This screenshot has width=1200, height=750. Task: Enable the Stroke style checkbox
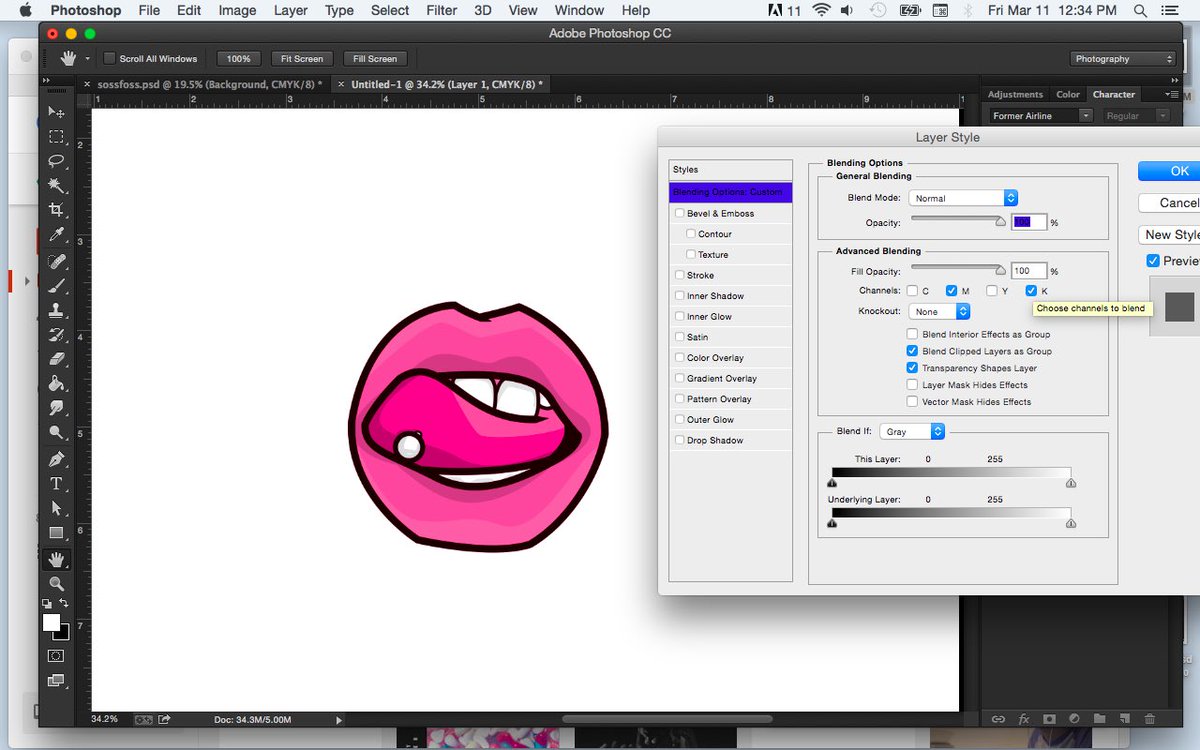680,275
